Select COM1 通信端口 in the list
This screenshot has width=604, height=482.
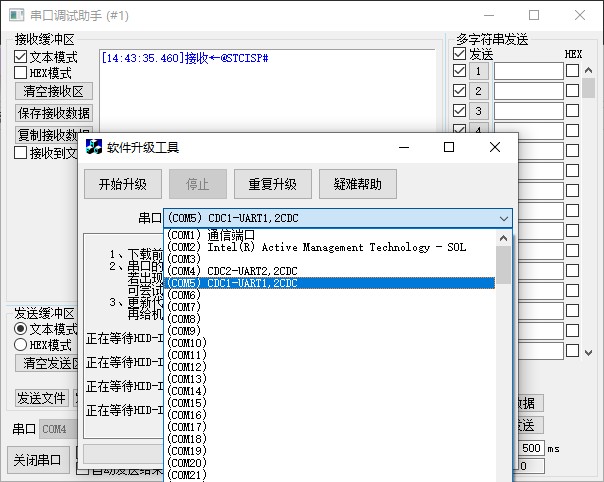click(330, 235)
